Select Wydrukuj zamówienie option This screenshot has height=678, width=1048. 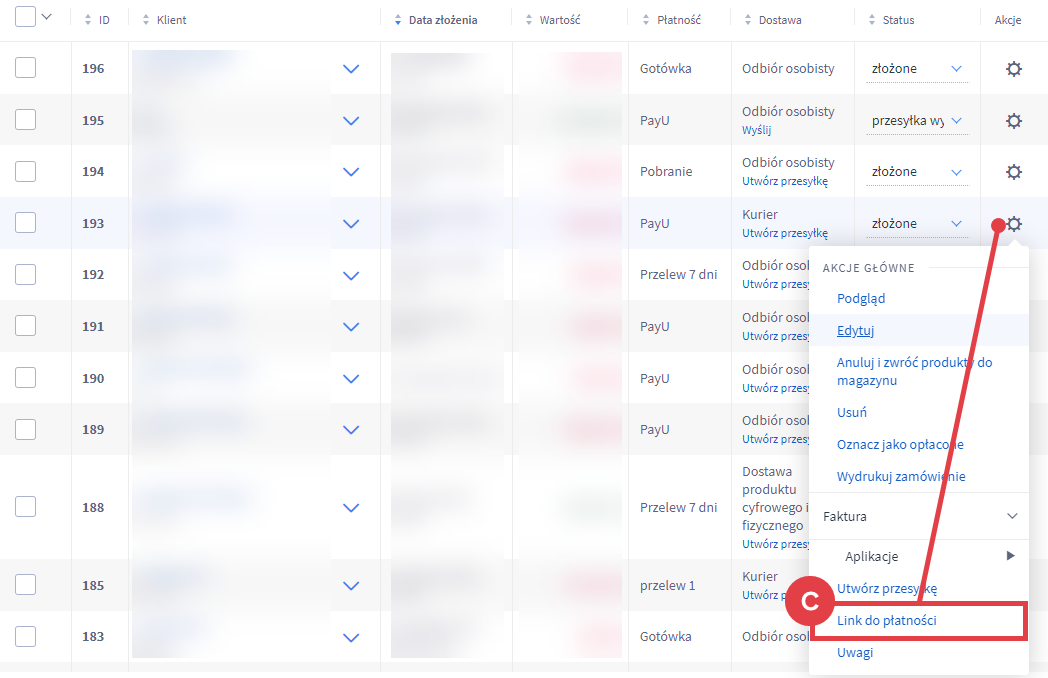901,477
